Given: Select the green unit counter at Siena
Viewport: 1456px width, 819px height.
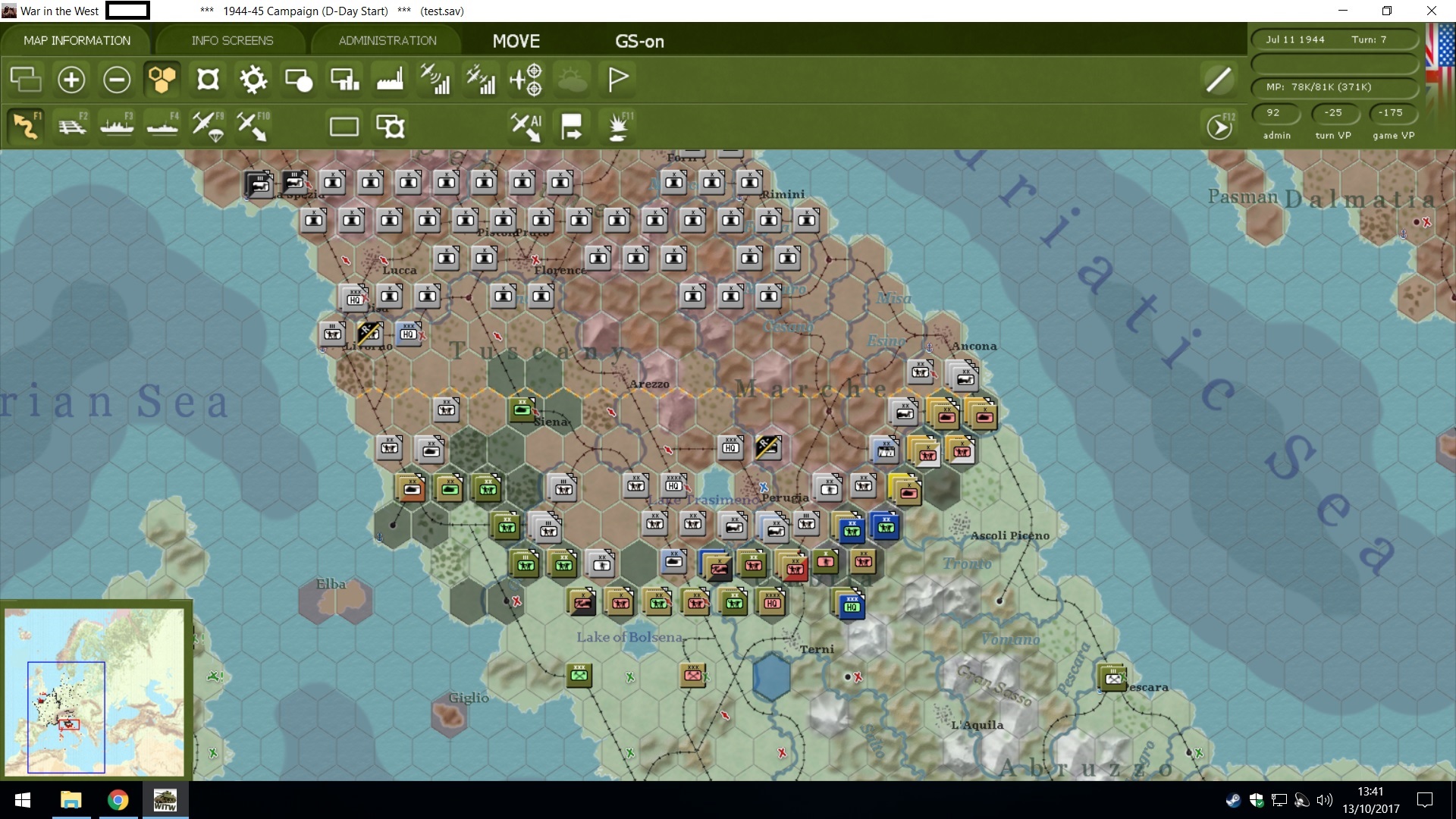Looking at the screenshot, I should point(522,409).
